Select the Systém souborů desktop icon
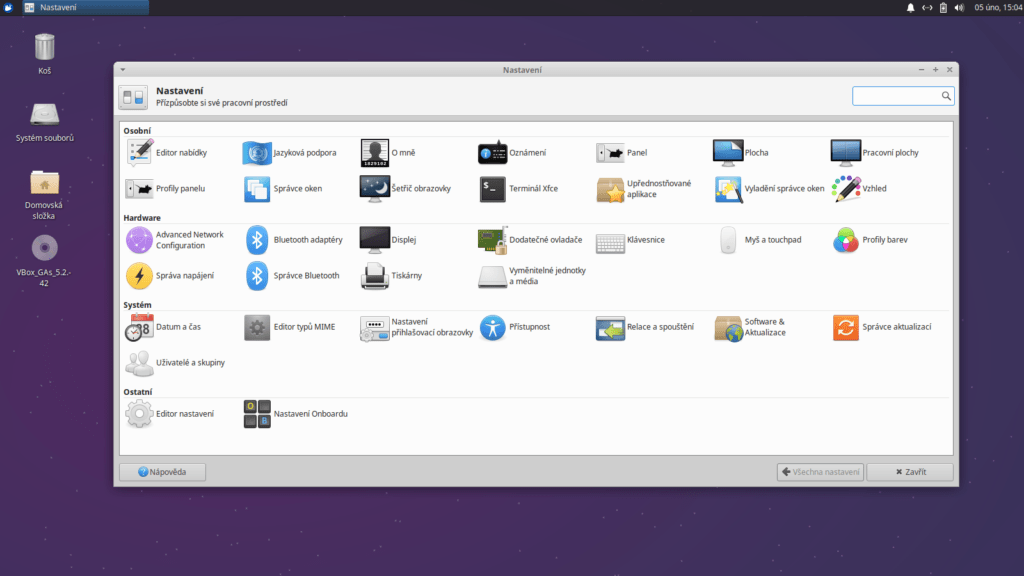Image resolution: width=1024 pixels, height=576 pixels. [44, 123]
